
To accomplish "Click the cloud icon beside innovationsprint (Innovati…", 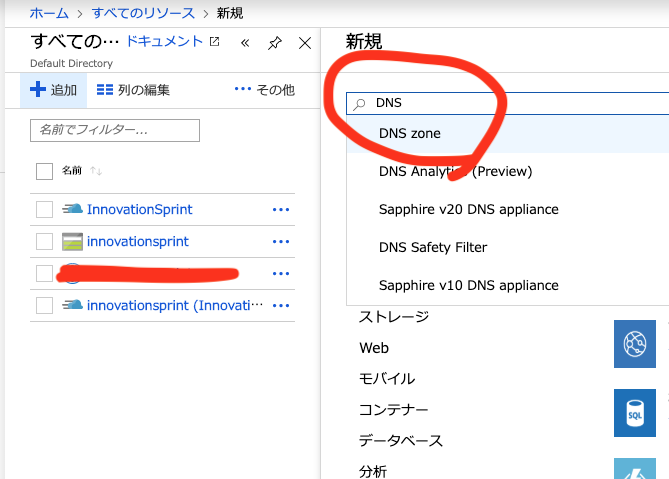I will pos(72,305).
